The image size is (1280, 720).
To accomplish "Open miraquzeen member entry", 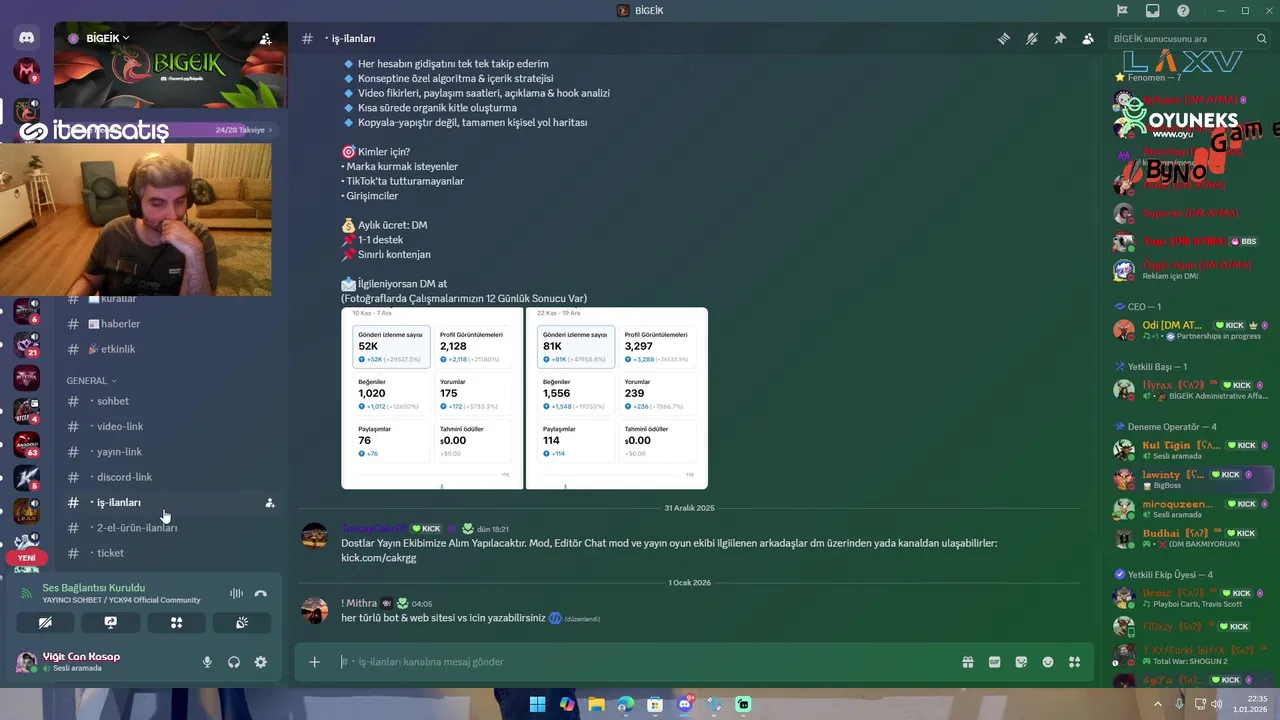I will 1193,509.
